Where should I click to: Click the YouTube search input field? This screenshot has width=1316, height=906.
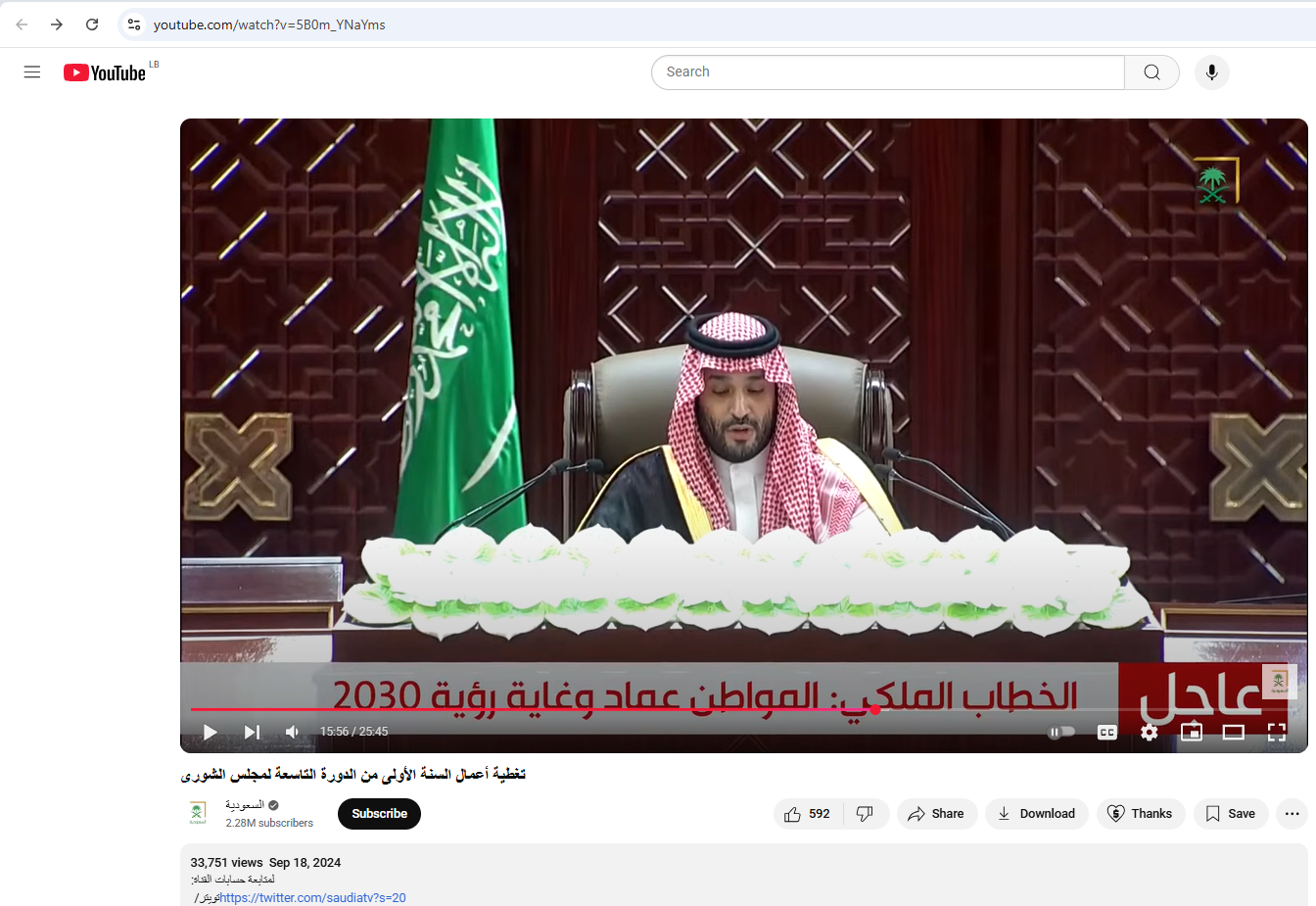point(887,72)
